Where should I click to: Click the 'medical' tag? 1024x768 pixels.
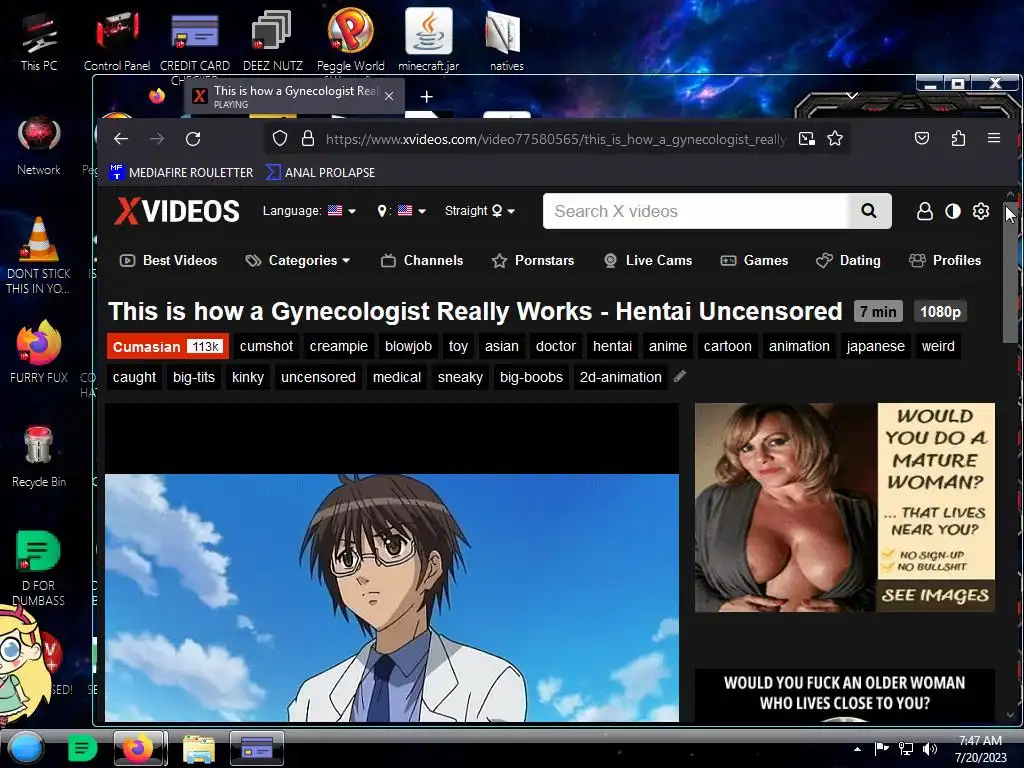click(x=396, y=377)
